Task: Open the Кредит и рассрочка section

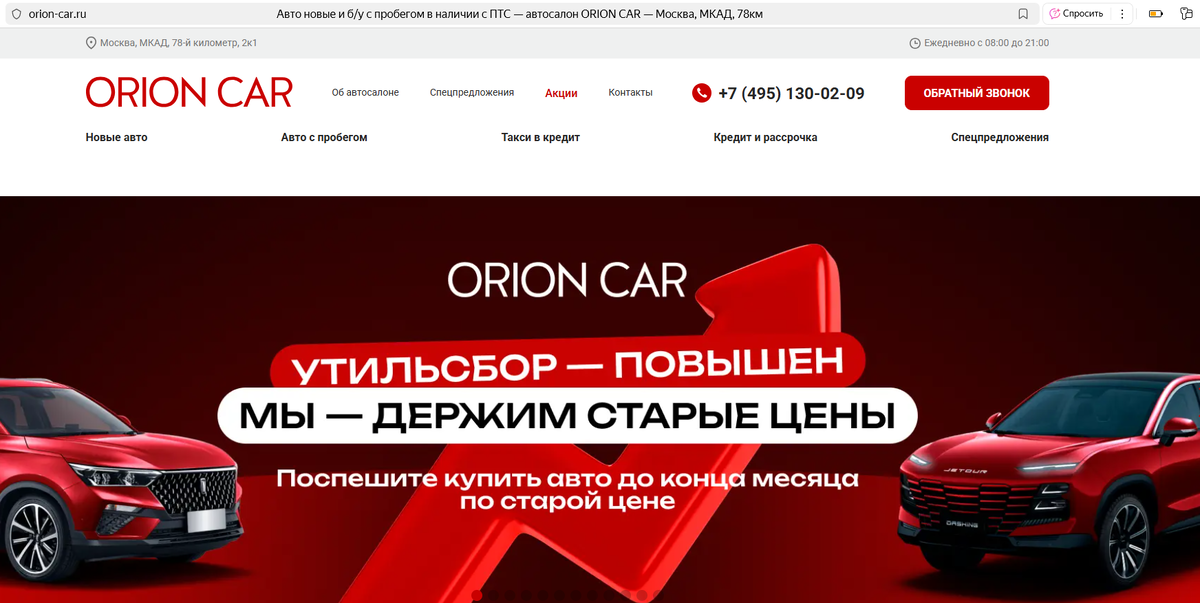Action: pos(765,137)
